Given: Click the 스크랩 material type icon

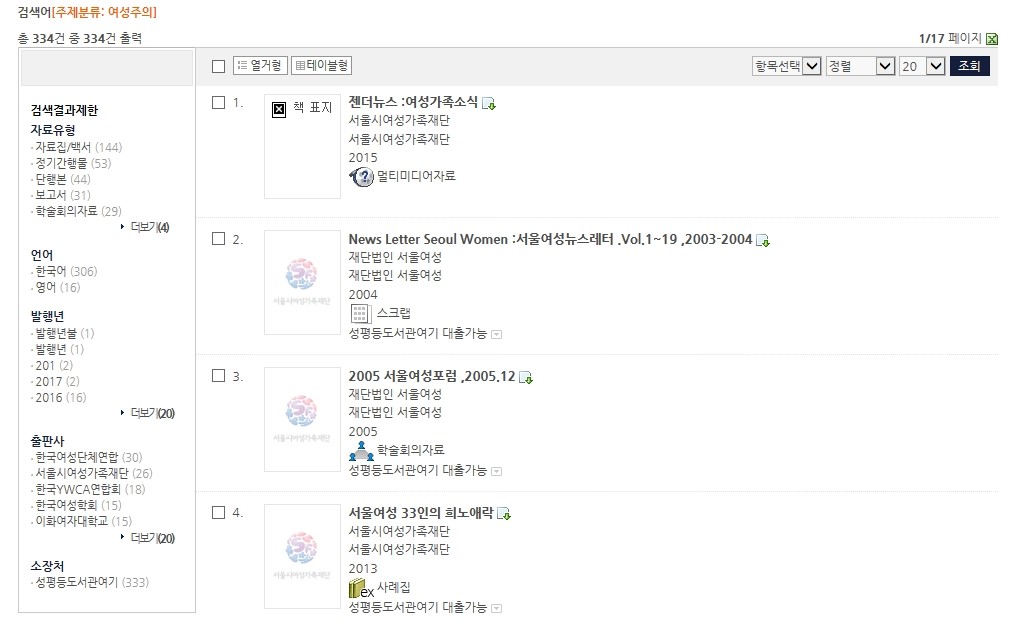Looking at the screenshot, I should pyautogui.click(x=360, y=313).
